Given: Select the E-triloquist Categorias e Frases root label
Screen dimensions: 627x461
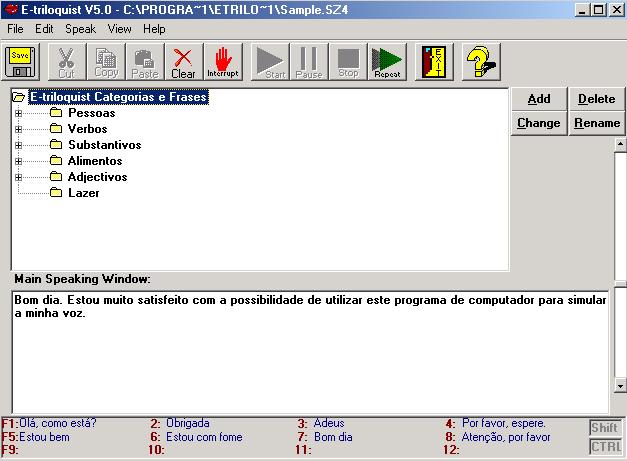Looking at the screenshot, I should point(118,97).
